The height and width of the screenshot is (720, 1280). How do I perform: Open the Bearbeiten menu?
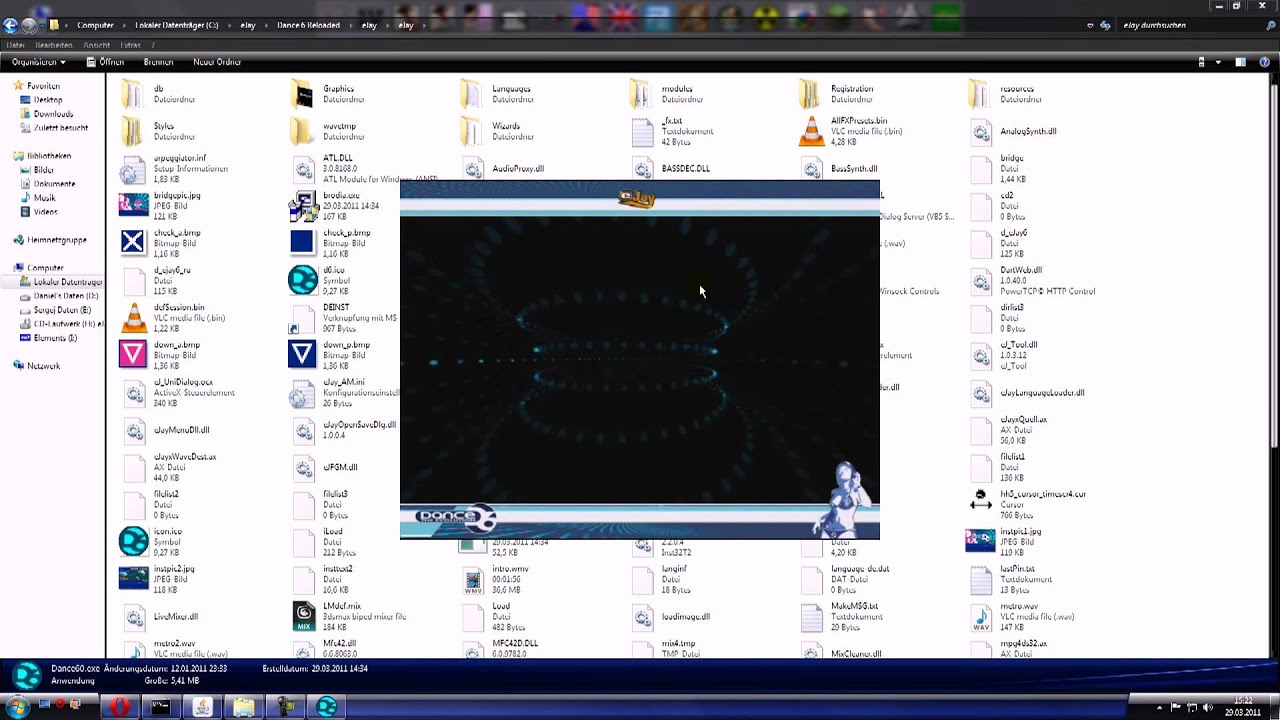coord(53,45)
